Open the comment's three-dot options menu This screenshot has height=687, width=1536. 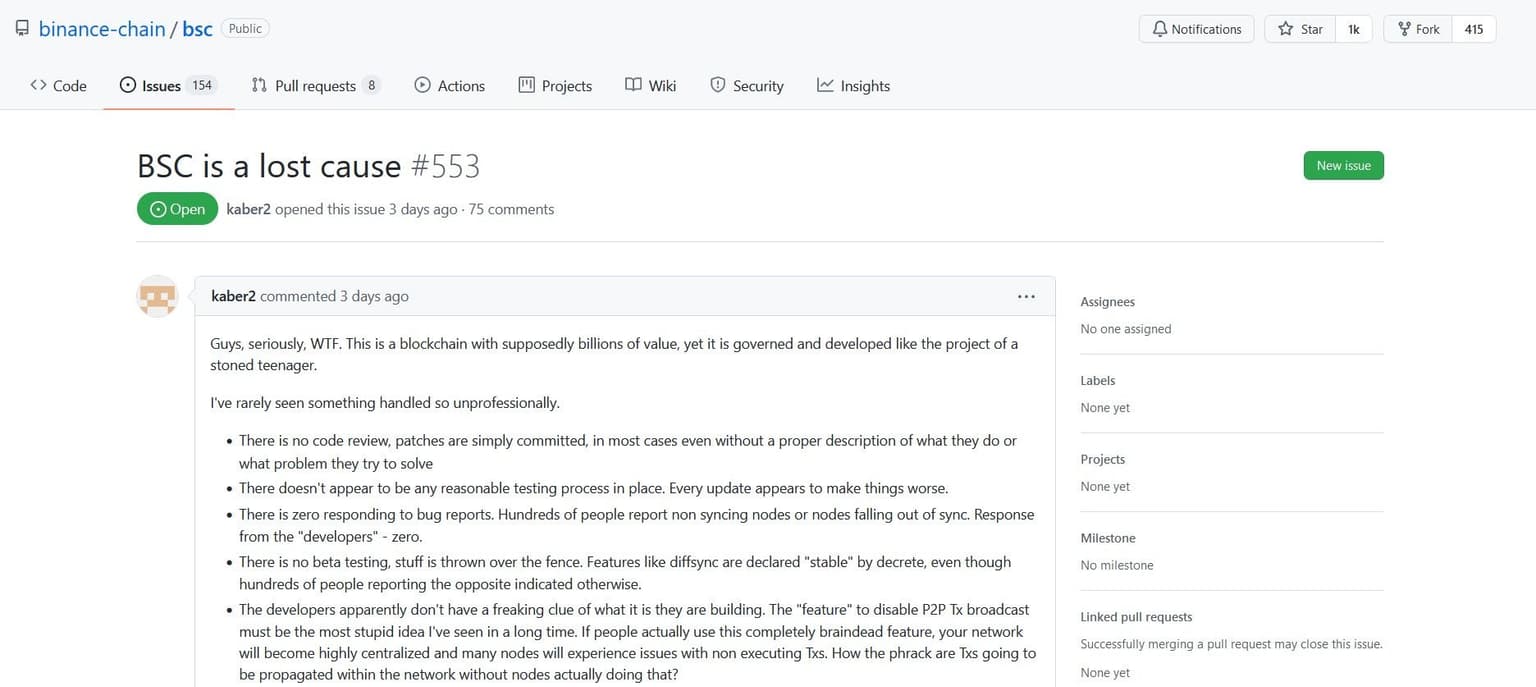[x=1026, y=297]
